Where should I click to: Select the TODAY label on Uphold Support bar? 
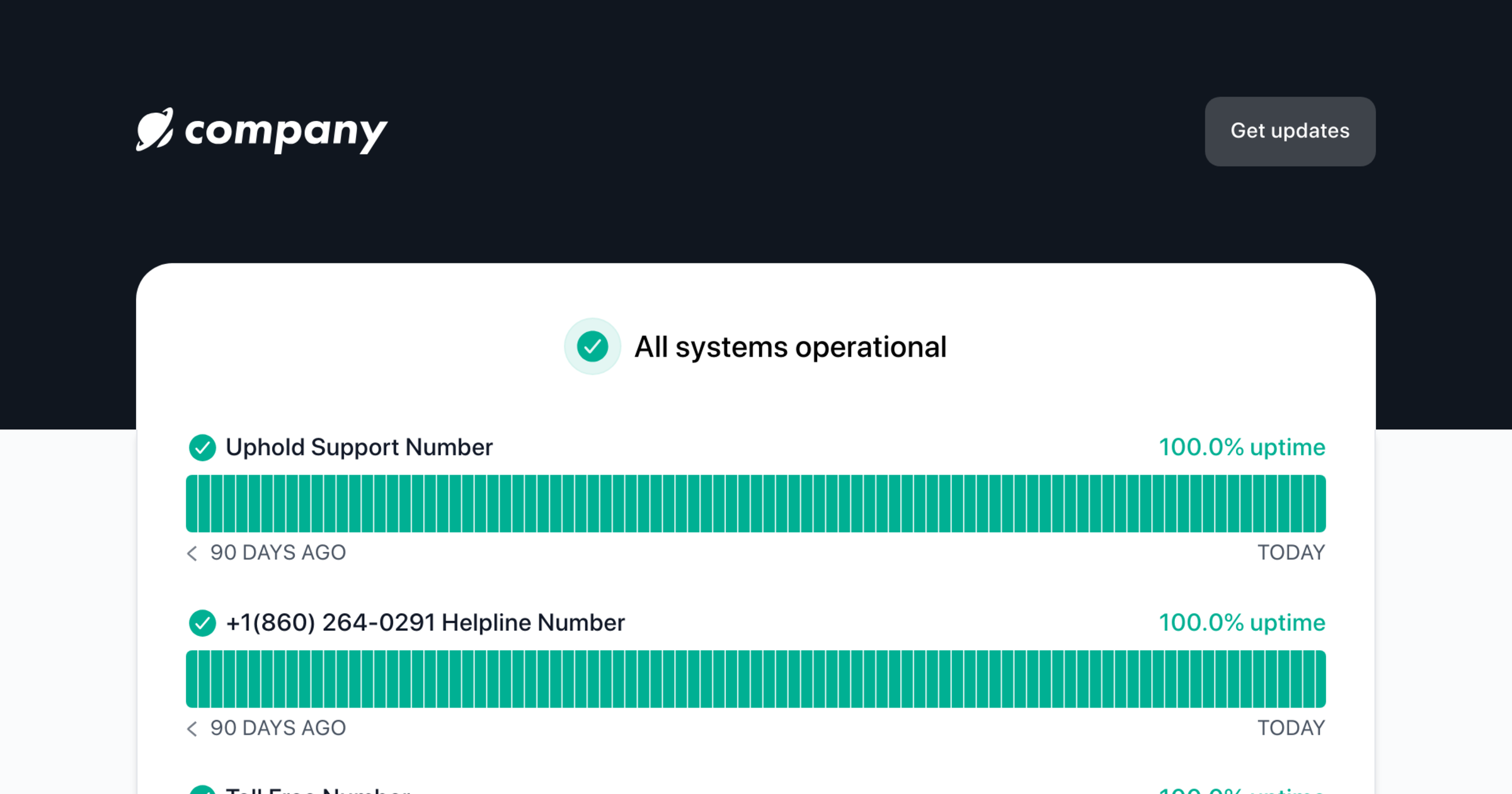(x=1290, y=553)
